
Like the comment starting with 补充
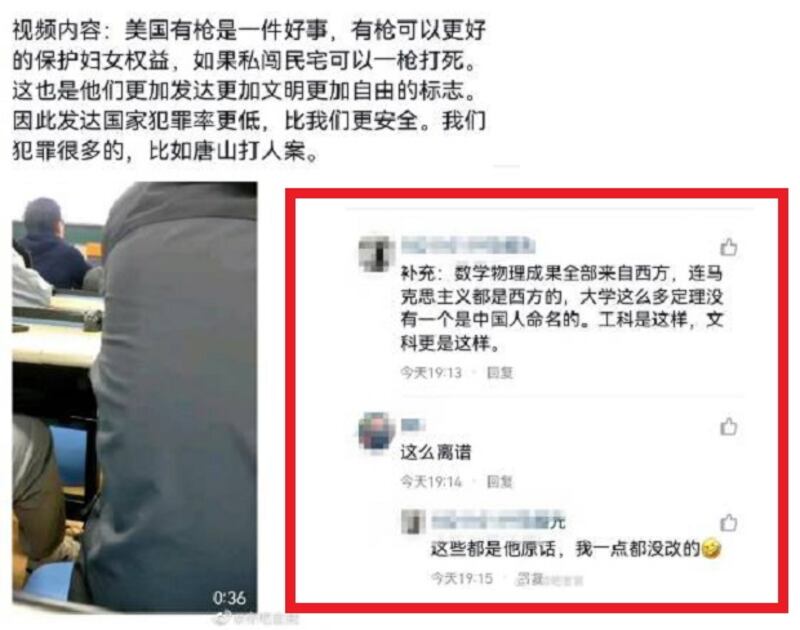[728, 247]
